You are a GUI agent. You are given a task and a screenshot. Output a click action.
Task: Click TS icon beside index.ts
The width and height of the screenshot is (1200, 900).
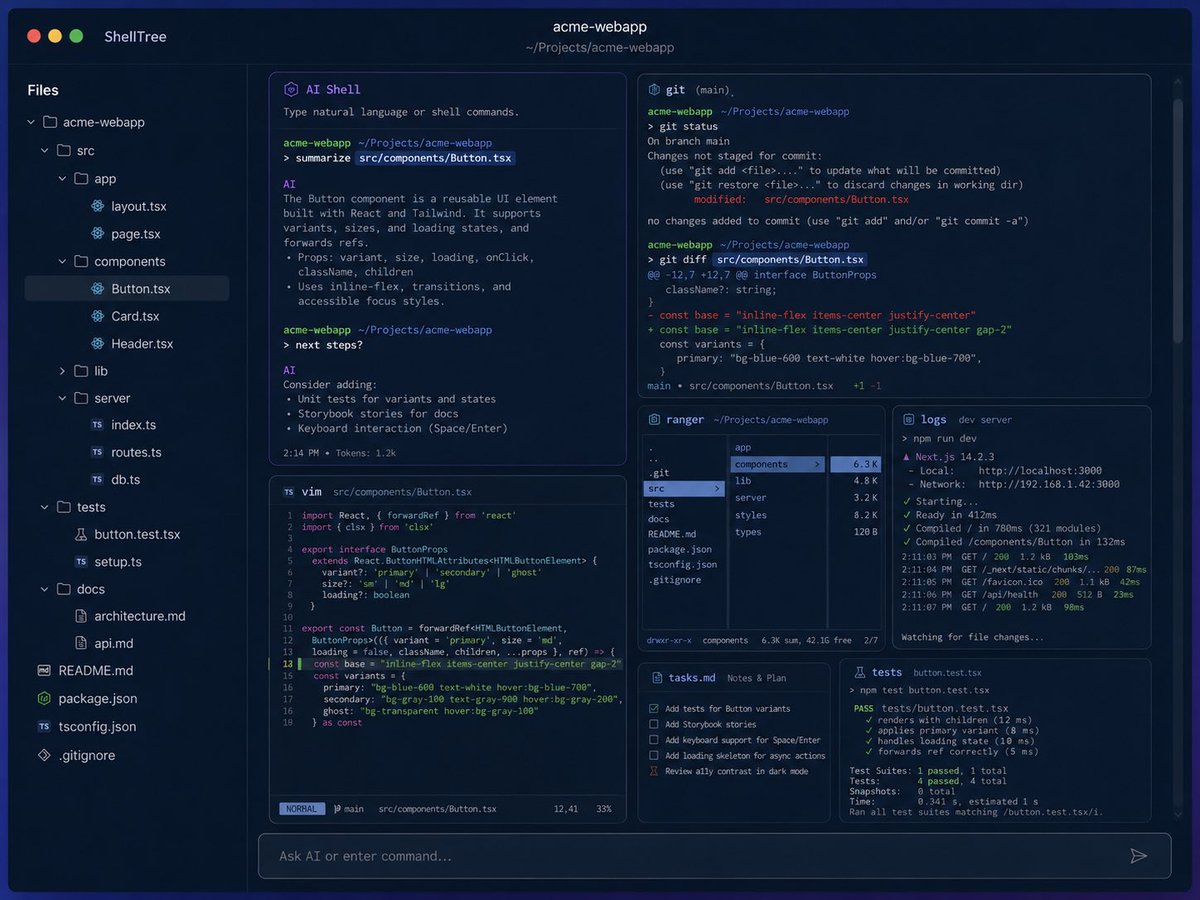tap(97, 425)
